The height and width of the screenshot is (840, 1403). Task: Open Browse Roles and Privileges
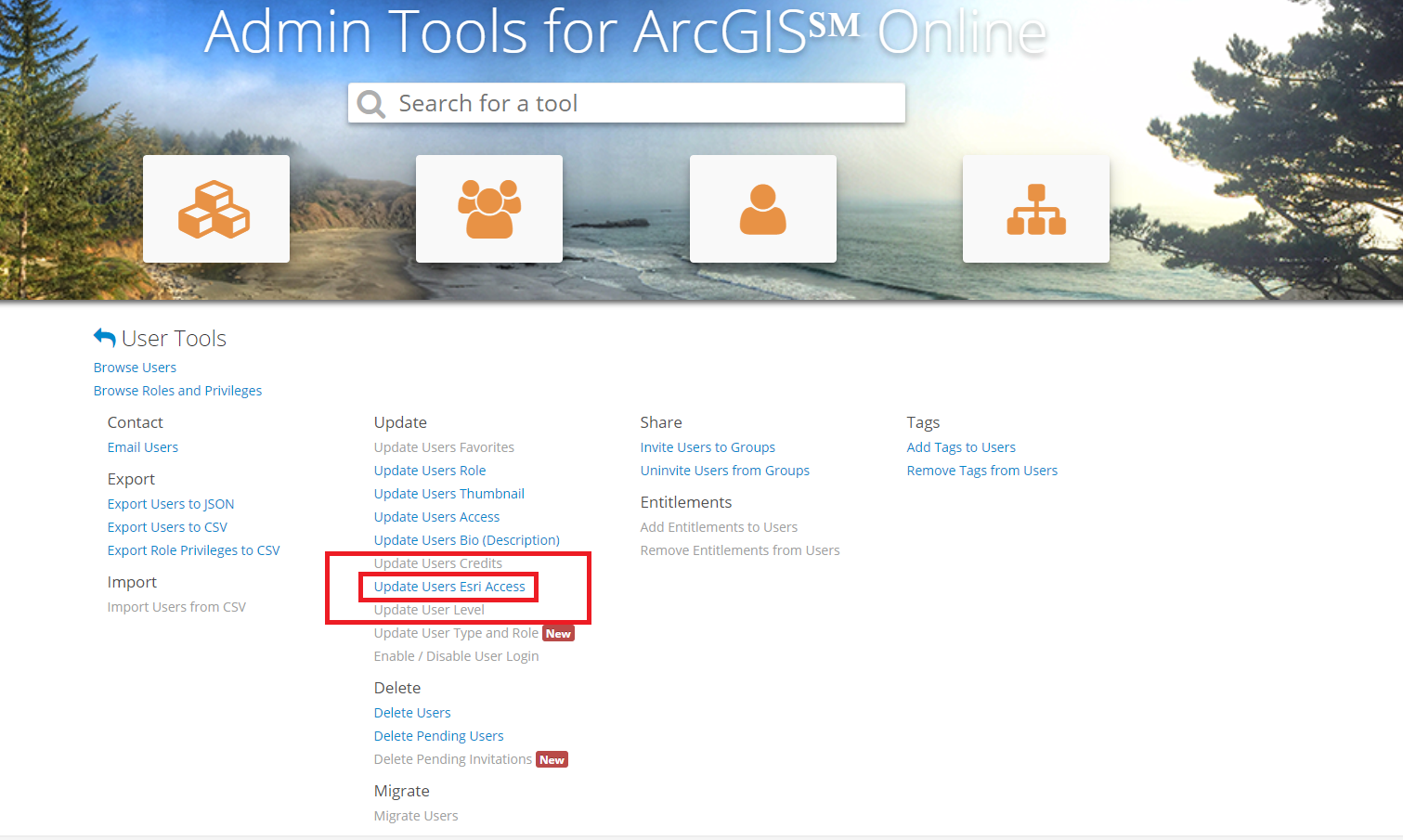[x=177, y=391]
